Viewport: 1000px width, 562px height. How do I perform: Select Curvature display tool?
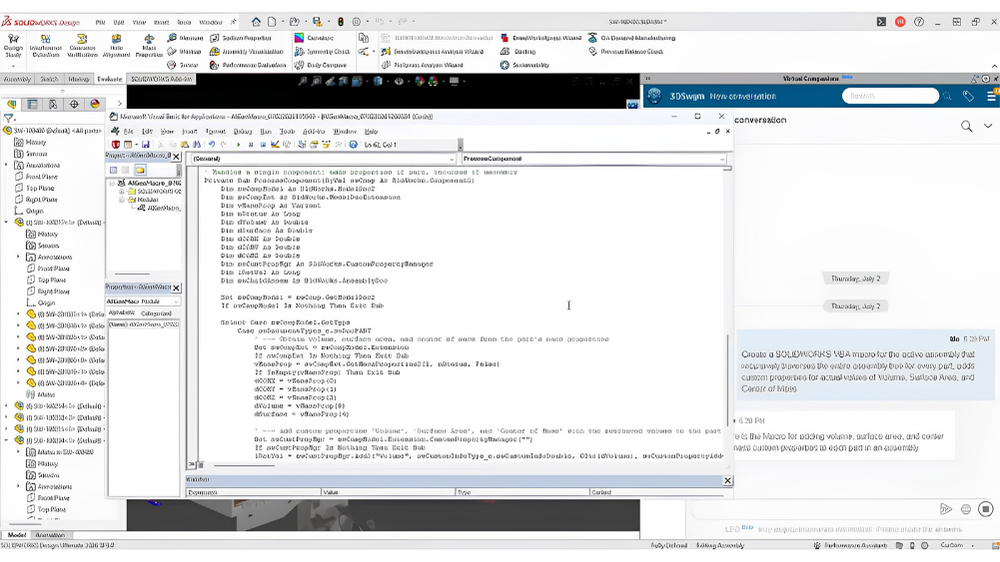[314, 38]
